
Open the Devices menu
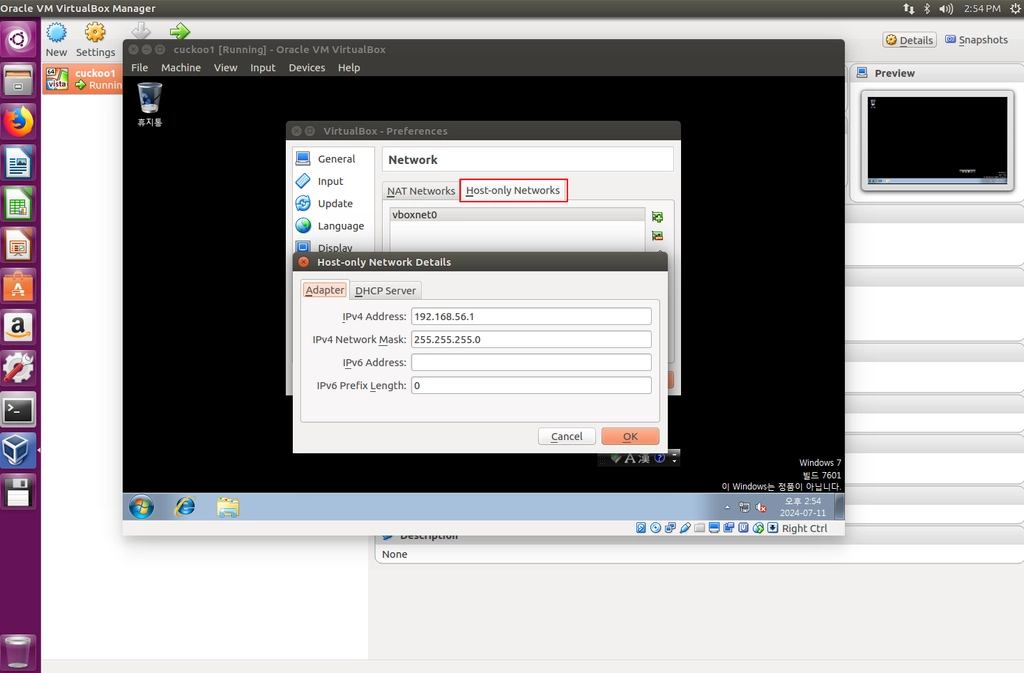tap(306, 67)
